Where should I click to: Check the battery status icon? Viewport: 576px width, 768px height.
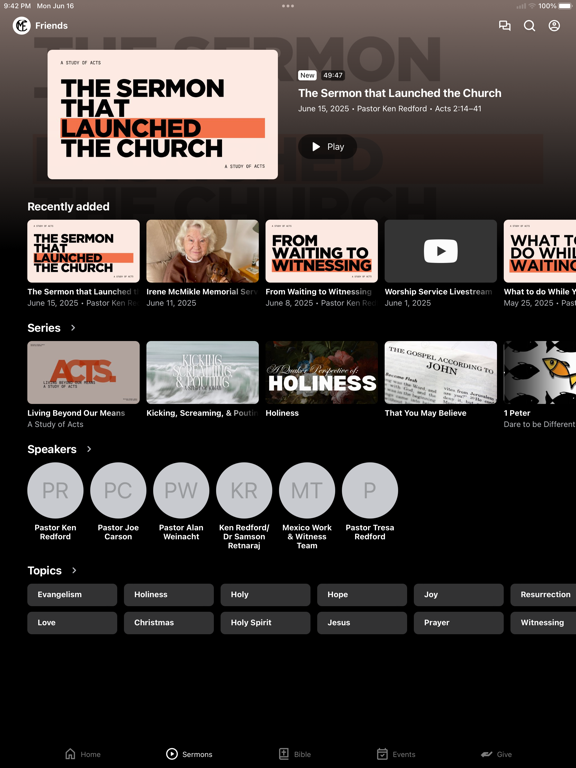tap(565, 6)
